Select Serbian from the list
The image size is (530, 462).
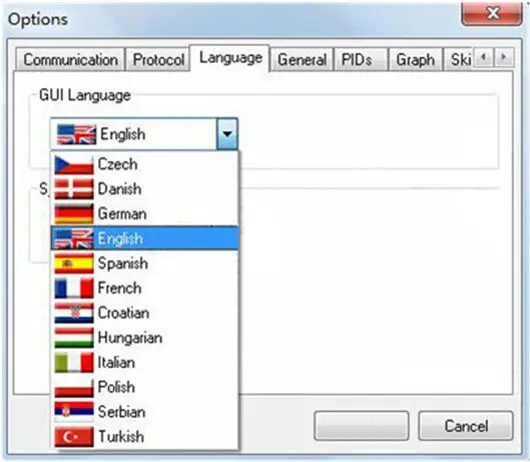click(145, 412)
